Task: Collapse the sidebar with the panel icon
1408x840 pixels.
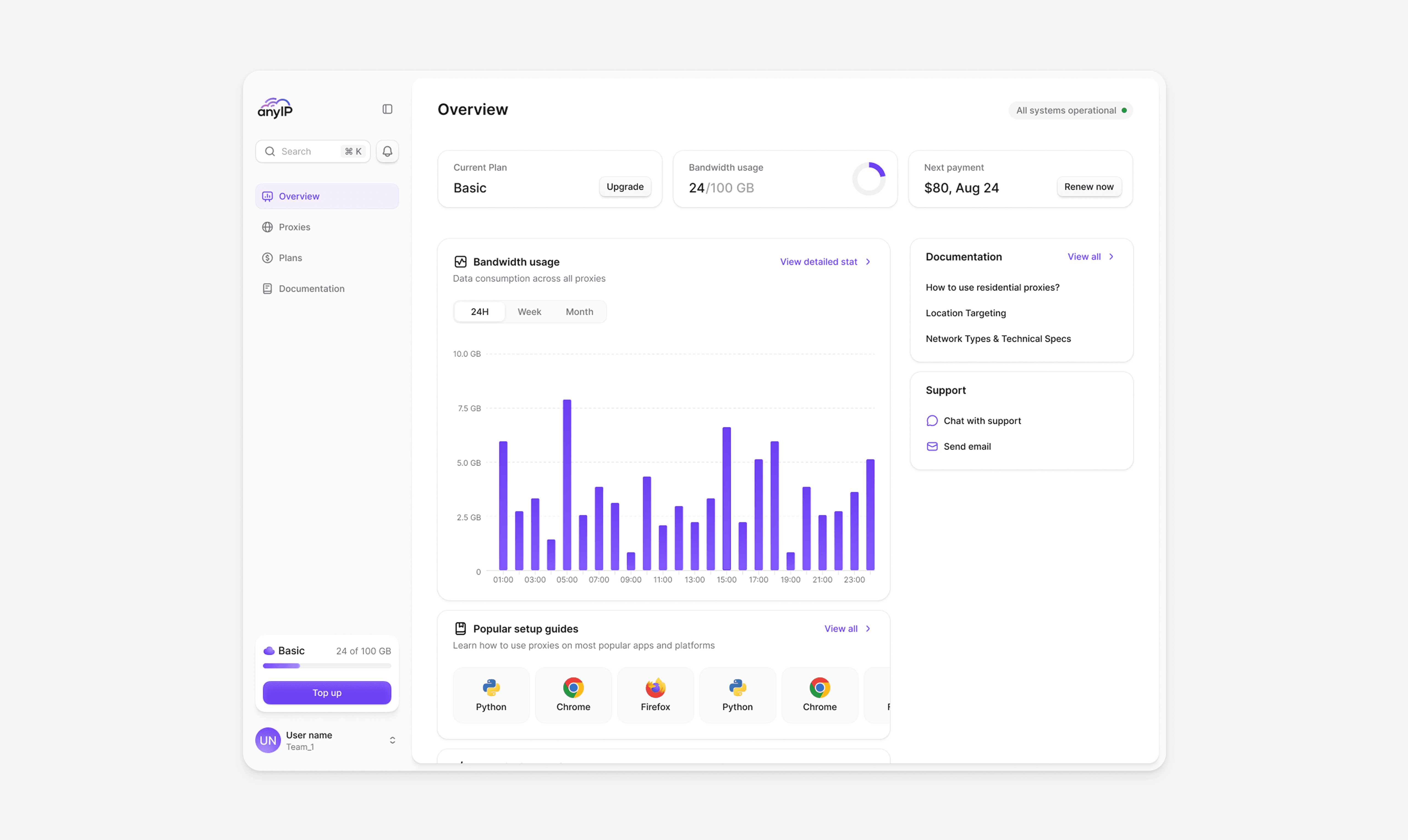Action: [x=387, y=109]
